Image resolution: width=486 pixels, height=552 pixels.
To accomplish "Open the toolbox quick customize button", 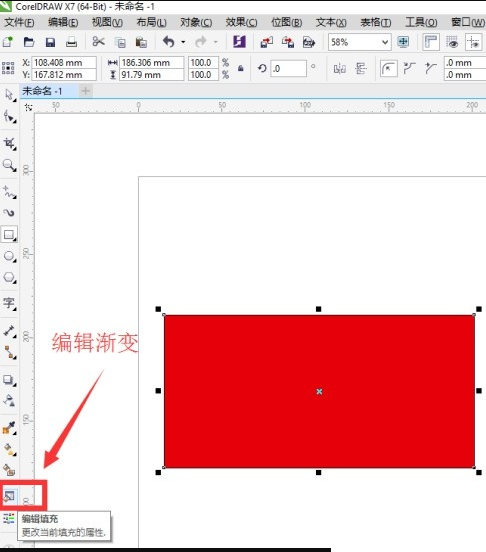I will 9,518.
